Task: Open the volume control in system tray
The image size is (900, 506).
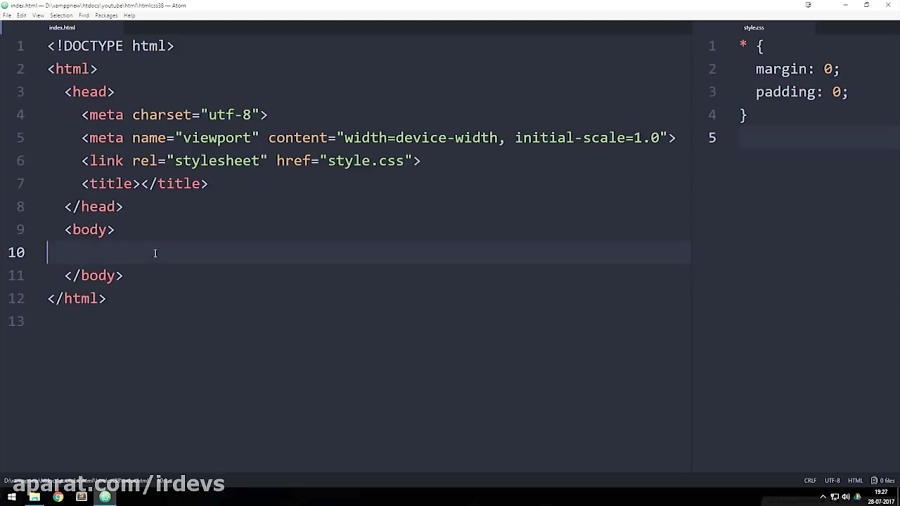Action: point(846,497)
